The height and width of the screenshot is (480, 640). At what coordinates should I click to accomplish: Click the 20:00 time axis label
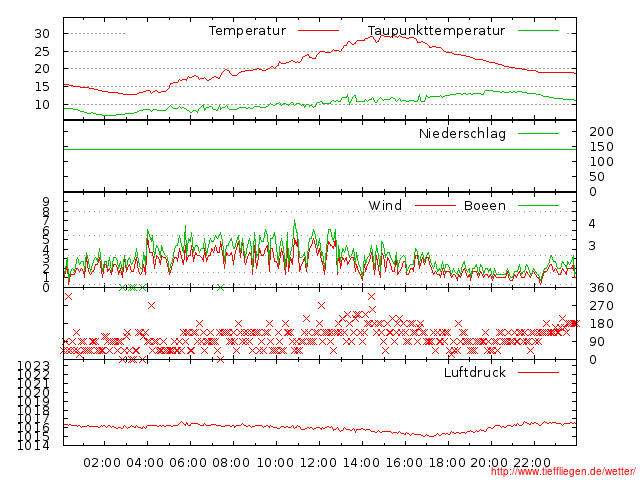point(489,463)
